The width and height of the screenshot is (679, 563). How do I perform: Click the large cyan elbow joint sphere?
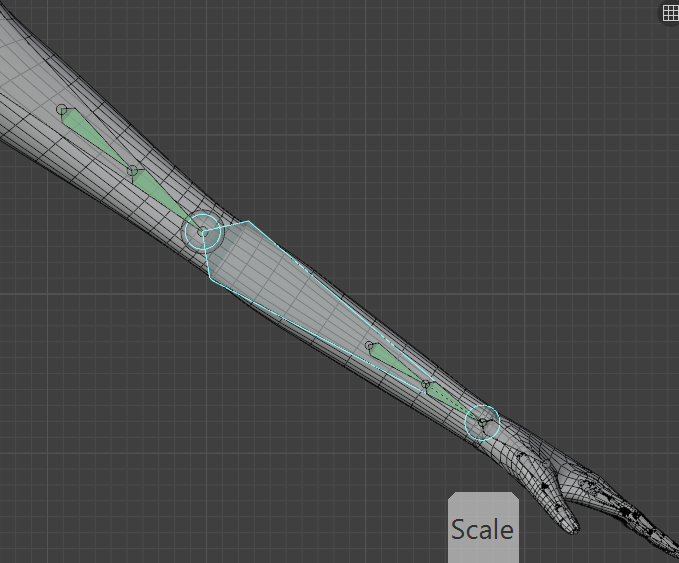tap(203, 232)
